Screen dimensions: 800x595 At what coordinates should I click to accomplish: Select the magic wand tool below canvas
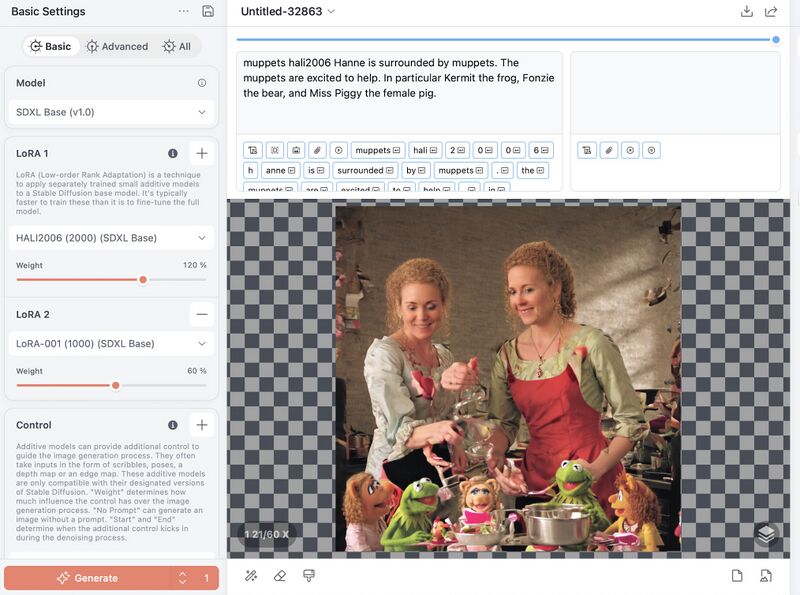(x=251, y=575)
